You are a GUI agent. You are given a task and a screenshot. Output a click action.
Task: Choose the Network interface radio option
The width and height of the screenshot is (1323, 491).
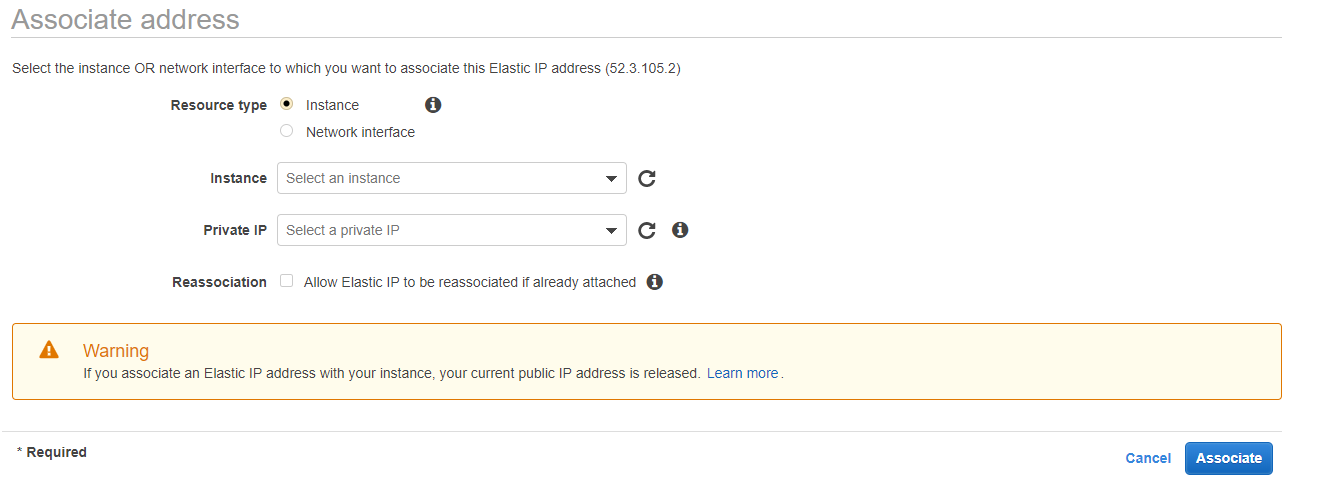click(x=287, y=131)
